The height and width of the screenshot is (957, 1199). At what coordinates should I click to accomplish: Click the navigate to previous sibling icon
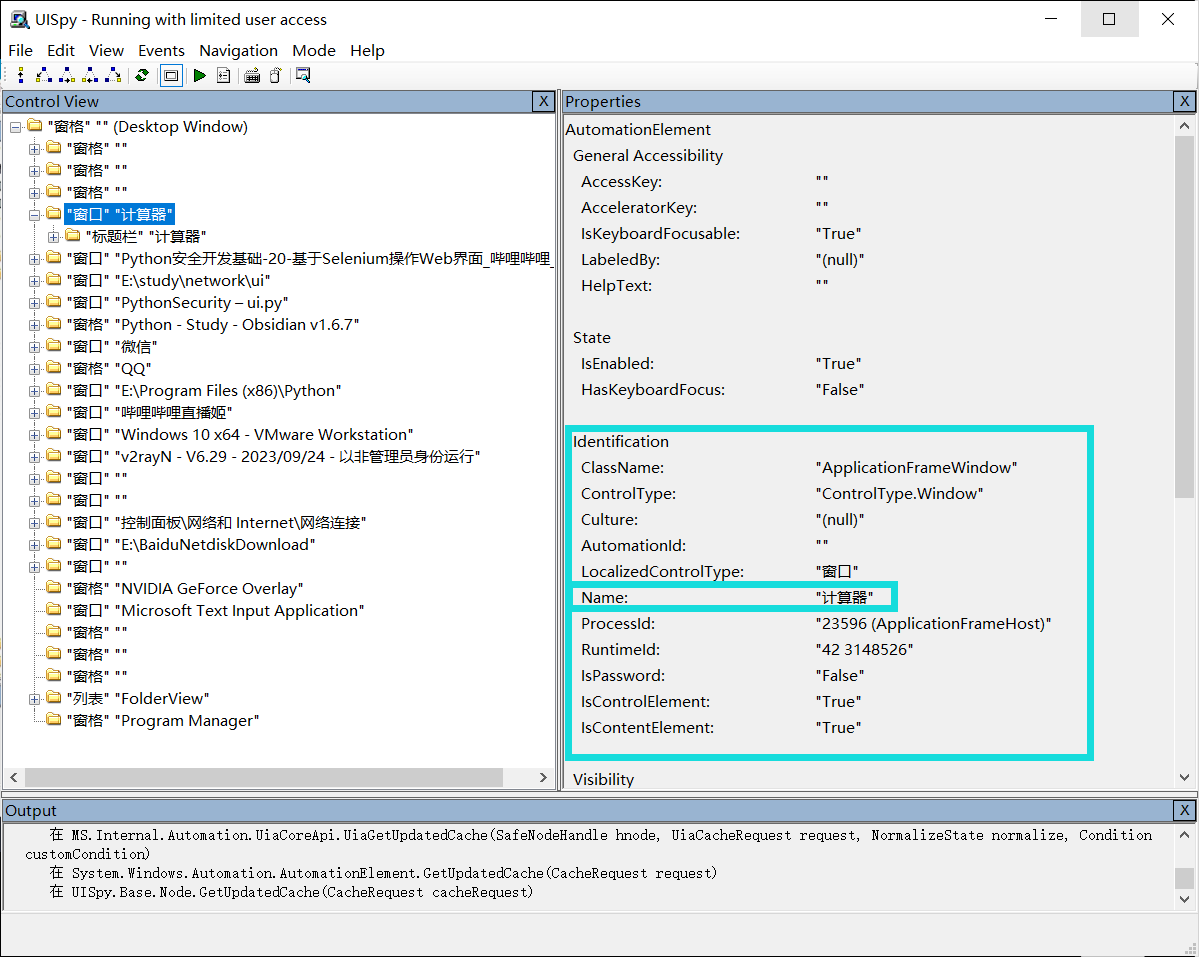point(91,75)
